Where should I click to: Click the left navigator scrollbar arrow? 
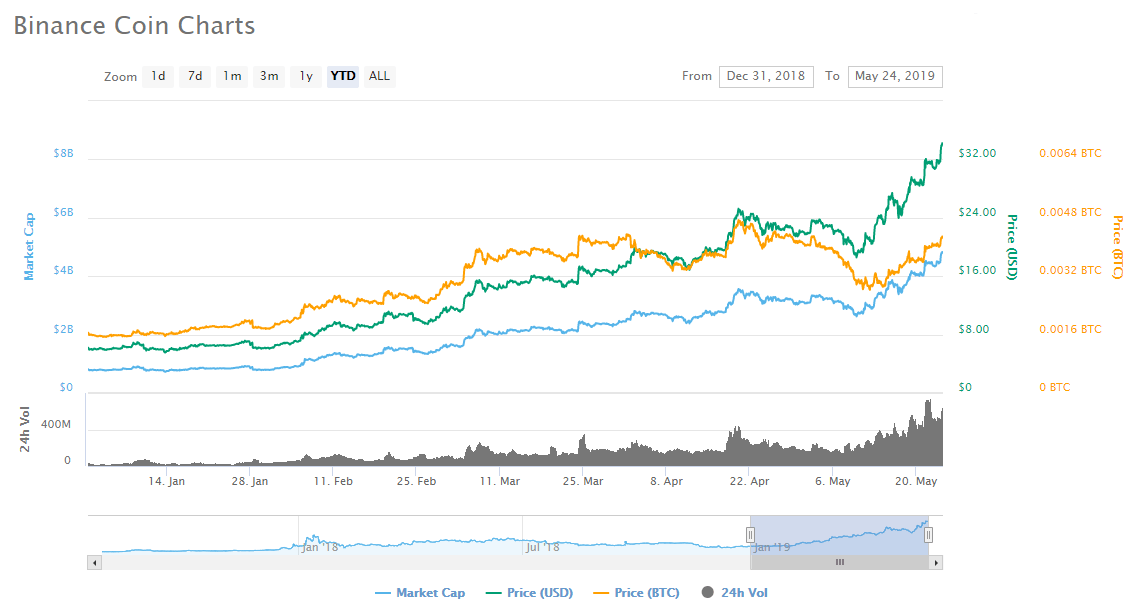94,562
